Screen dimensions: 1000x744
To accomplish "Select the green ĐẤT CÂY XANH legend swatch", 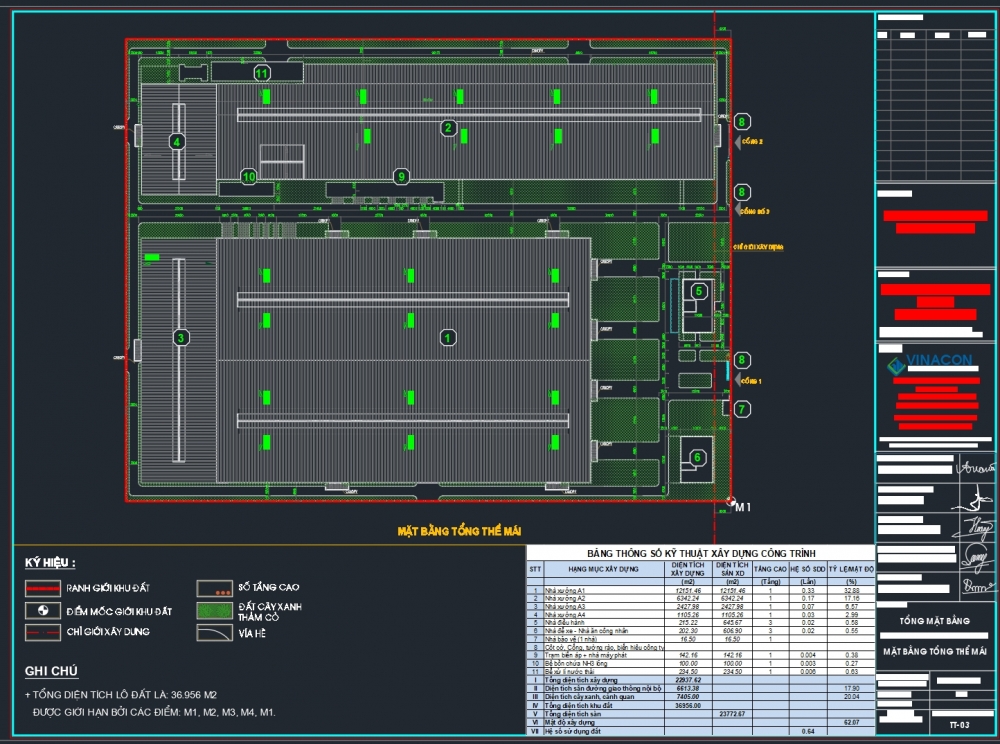I will tap(214, 609).
